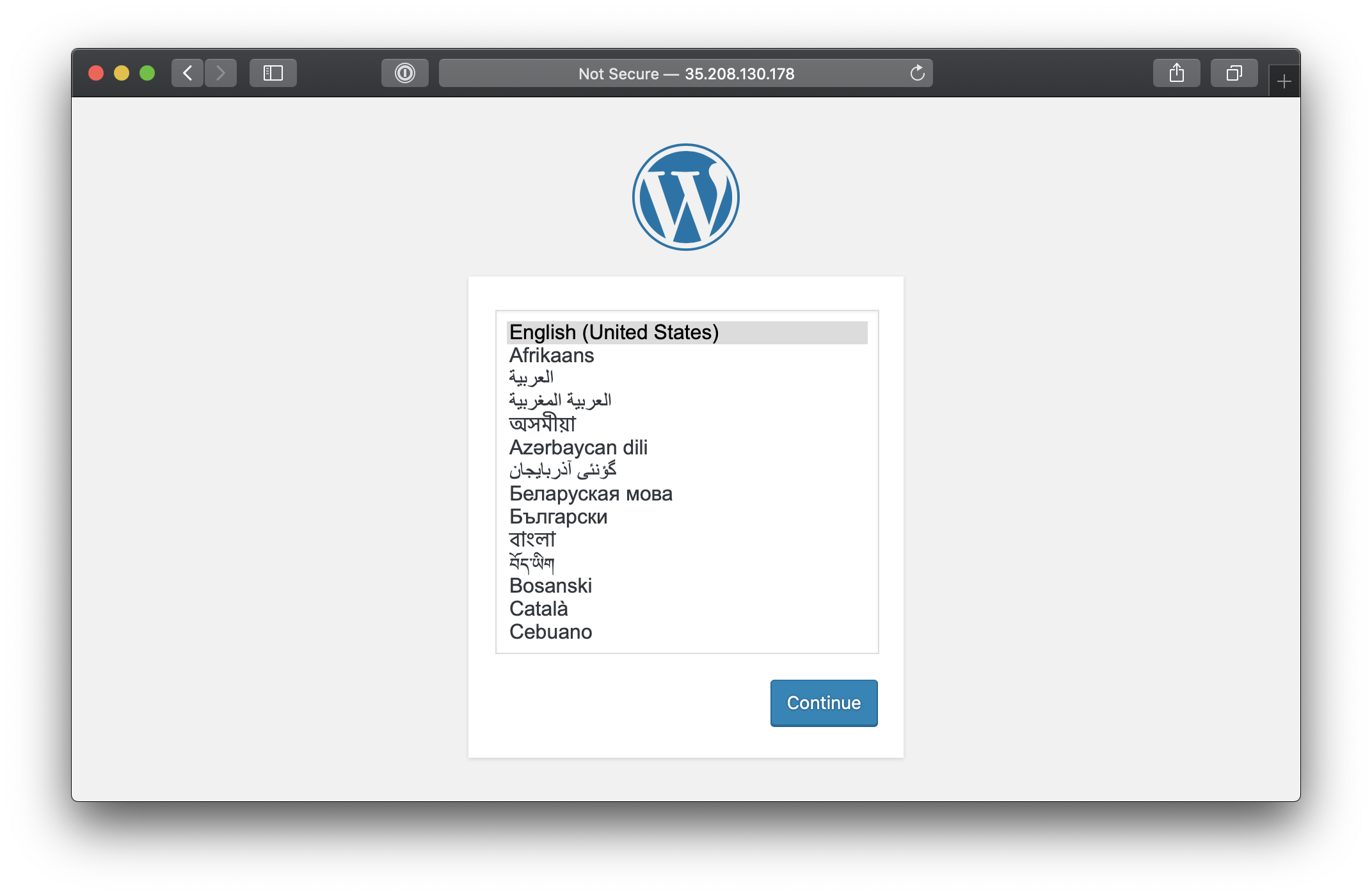Pick Català from the language list
The image size is (1372, 896).
coord(539,609)
